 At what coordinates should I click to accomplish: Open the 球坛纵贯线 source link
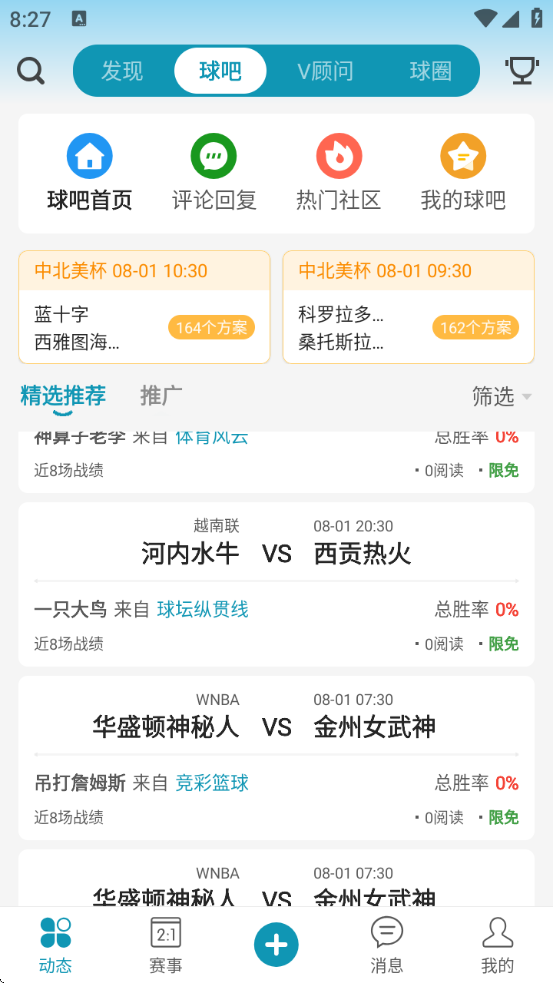point(203,609)
